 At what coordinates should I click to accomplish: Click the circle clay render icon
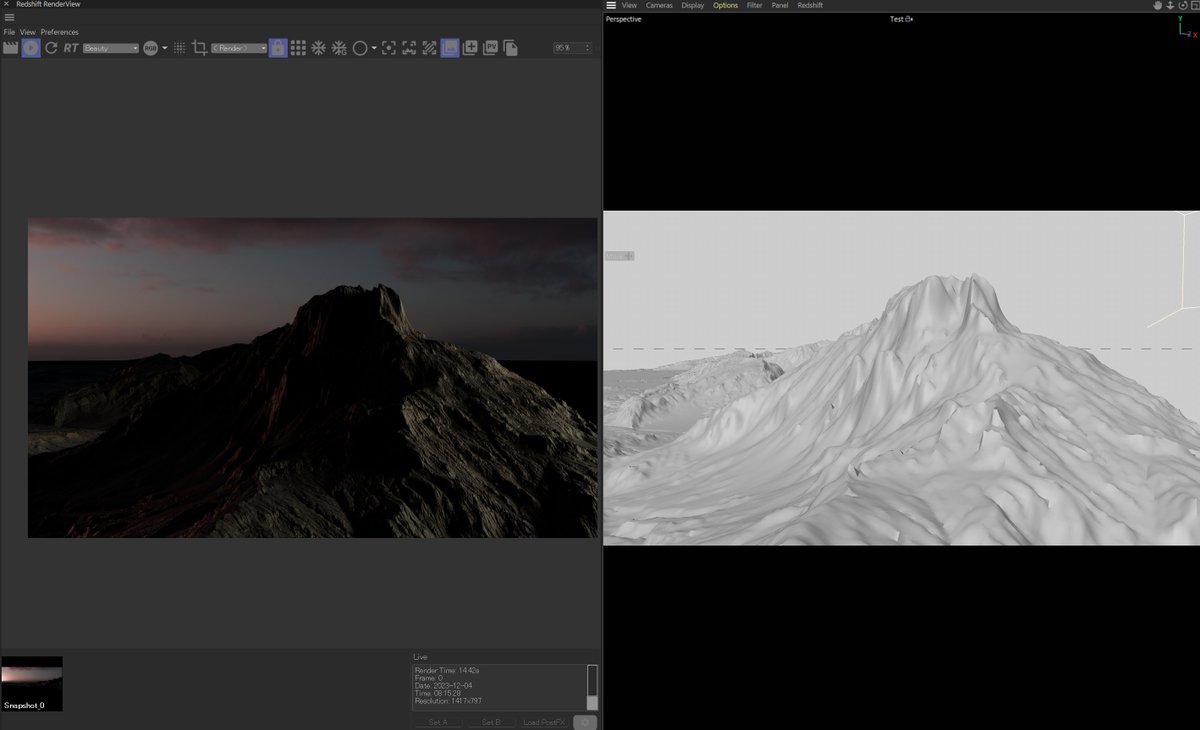point(360,48)
